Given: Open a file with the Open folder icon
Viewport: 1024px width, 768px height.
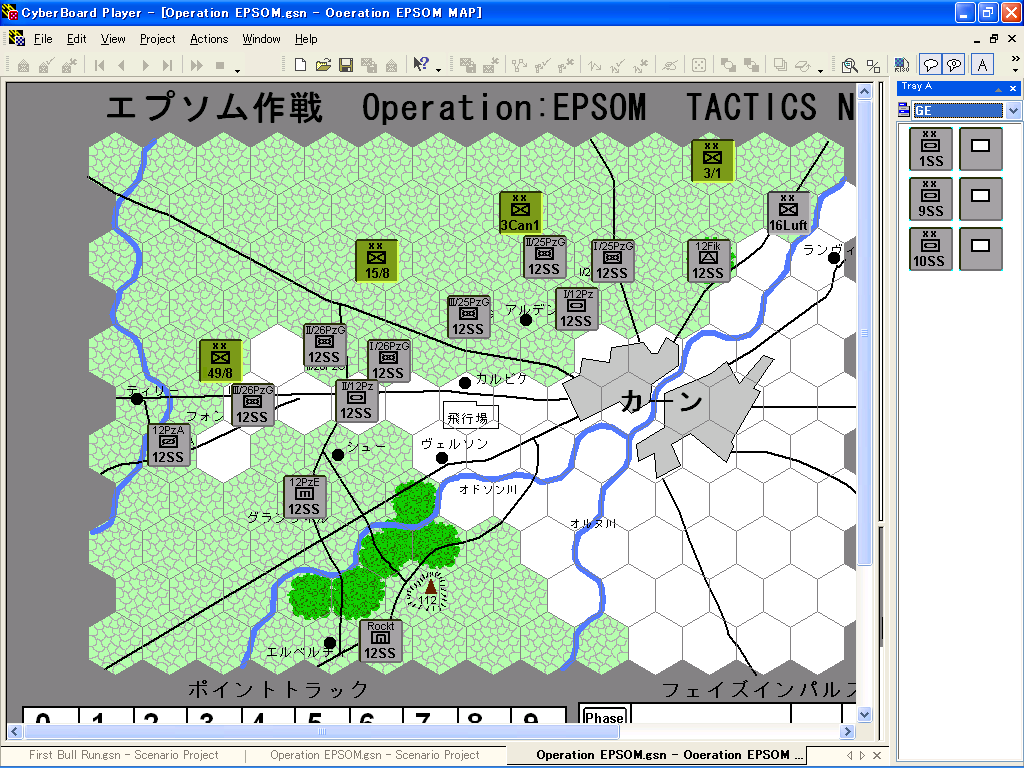Looking at the screenshot, I should 323,65.
